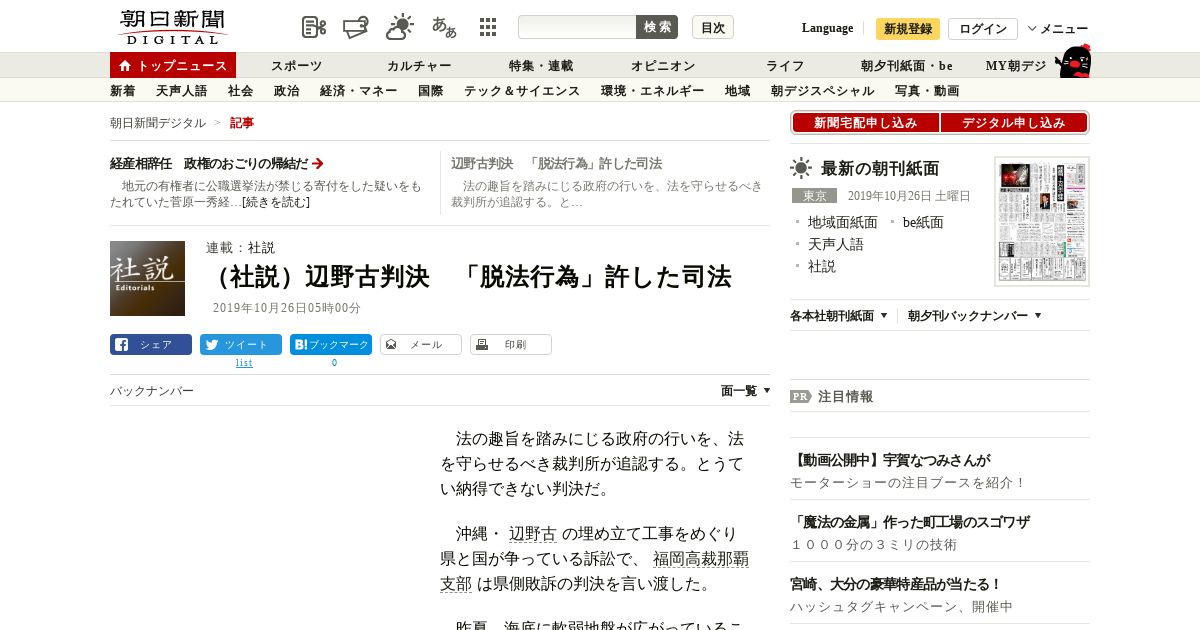Select 国際 in the sub navigation
Screen dimensions: 1200x630
coord(431,91)
